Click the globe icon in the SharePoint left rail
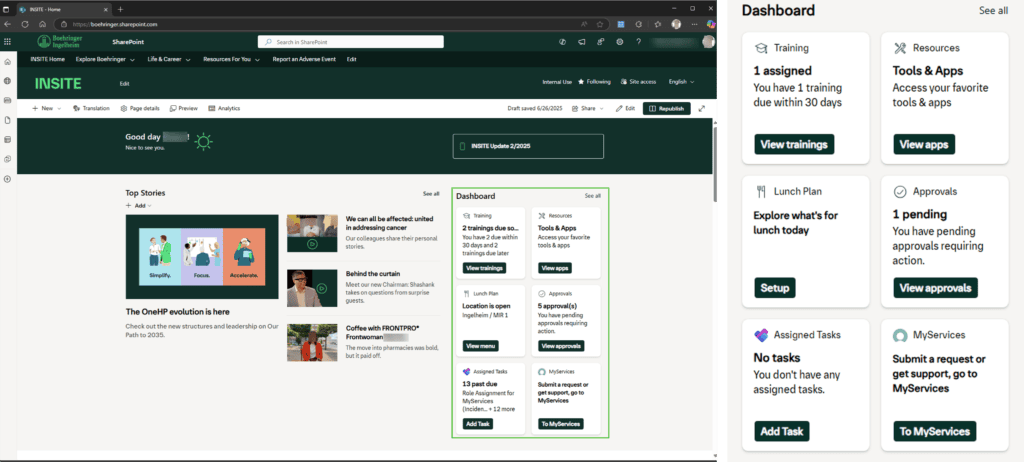The width and height of the screenshot is (1024, 462). coord(7,81)
